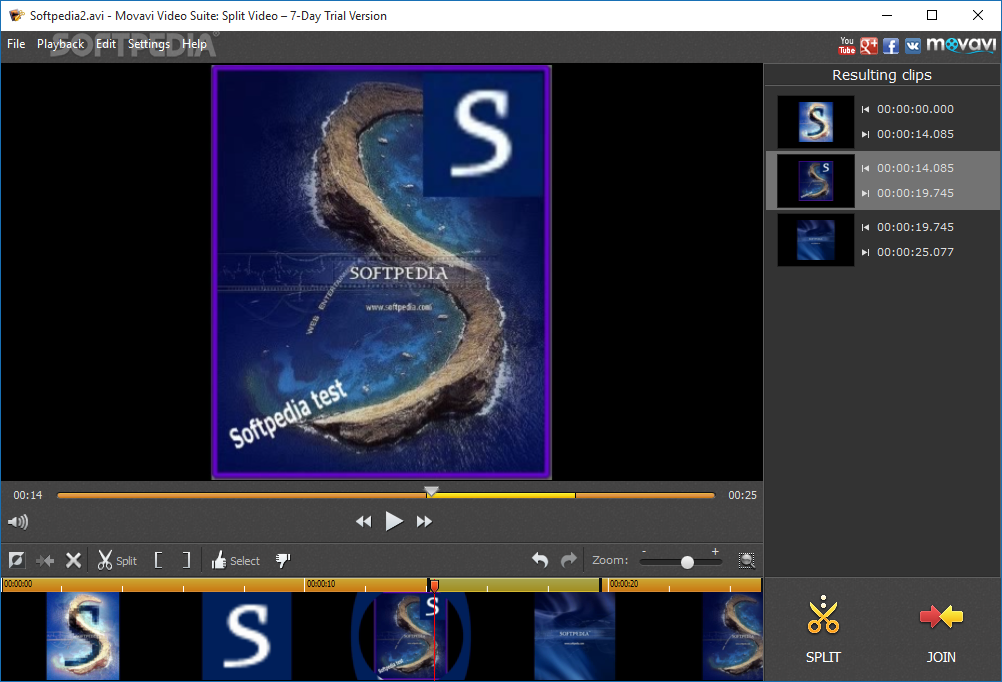Redo the last action

tap(568, 561)
